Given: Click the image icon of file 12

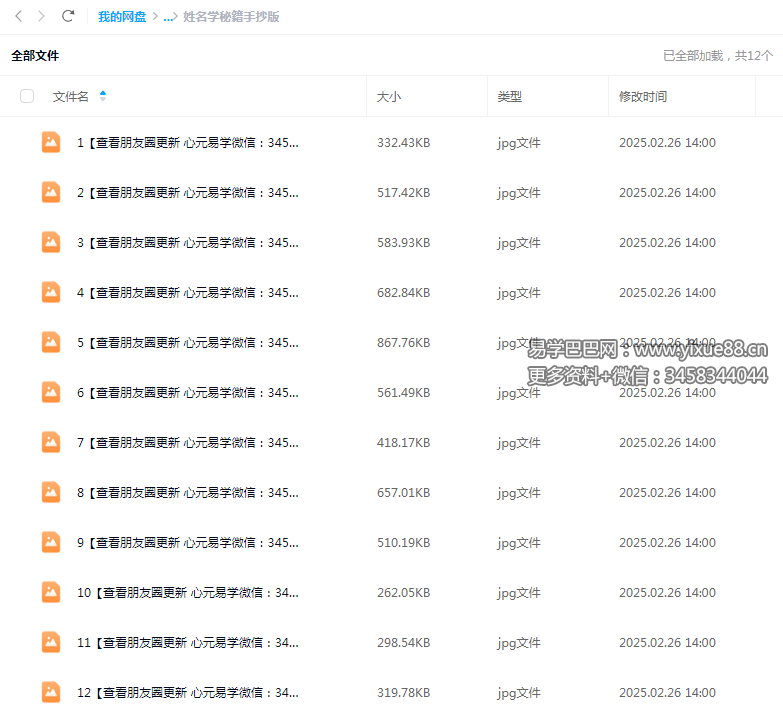Looking at the screenshot, I should tap(51, 692).
